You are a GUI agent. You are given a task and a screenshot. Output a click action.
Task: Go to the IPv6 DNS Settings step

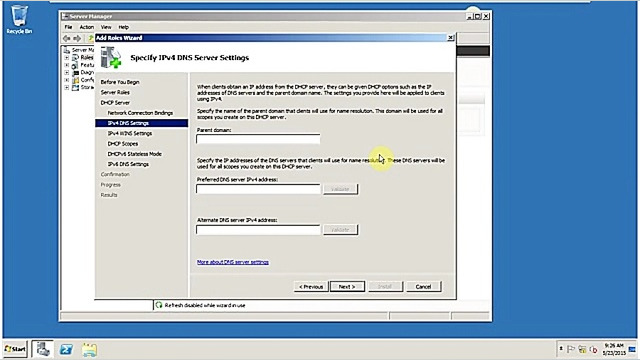pos(128,164)
